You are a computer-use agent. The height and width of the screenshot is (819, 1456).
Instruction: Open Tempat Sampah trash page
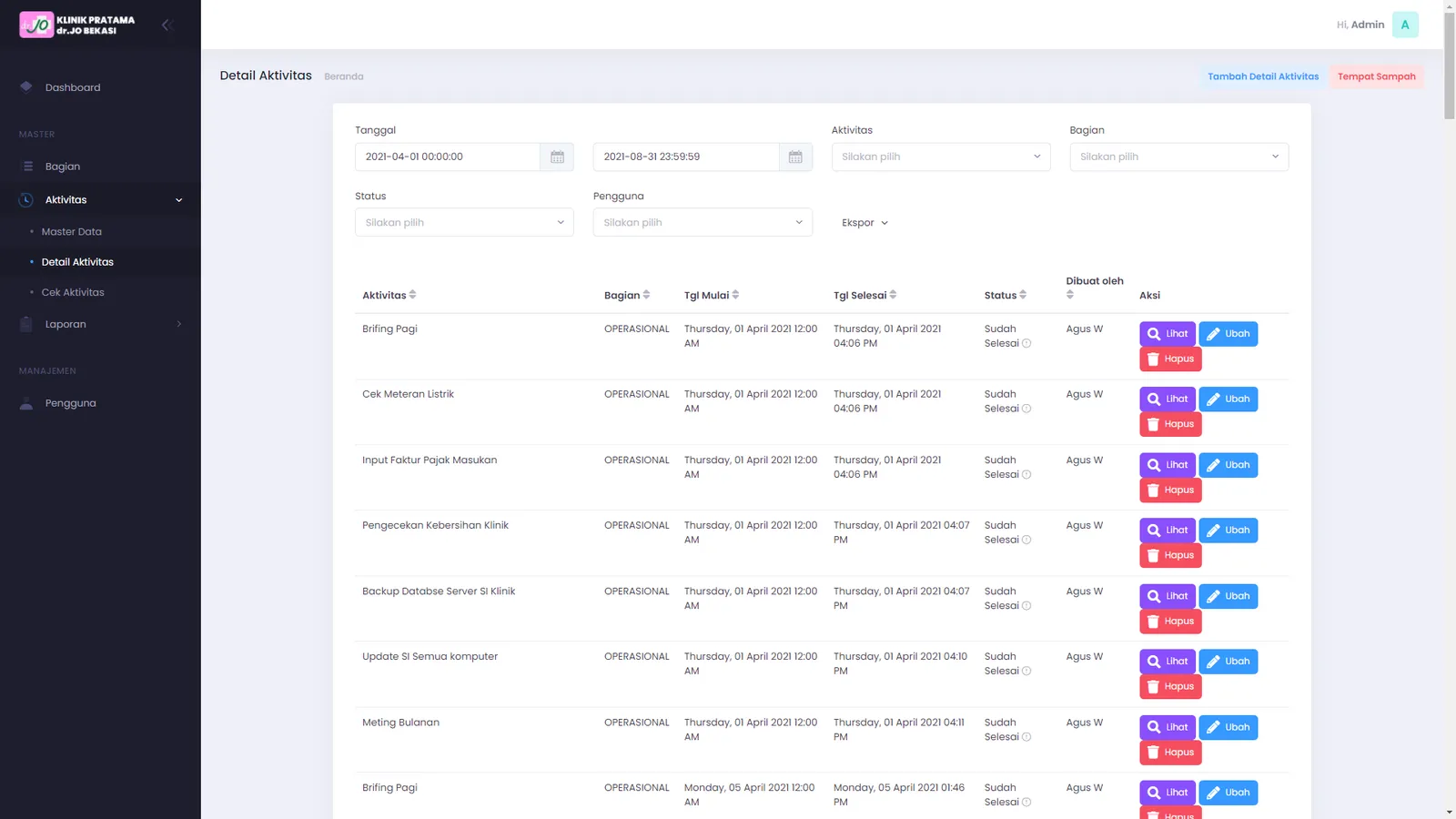(x=1377, y=76)
